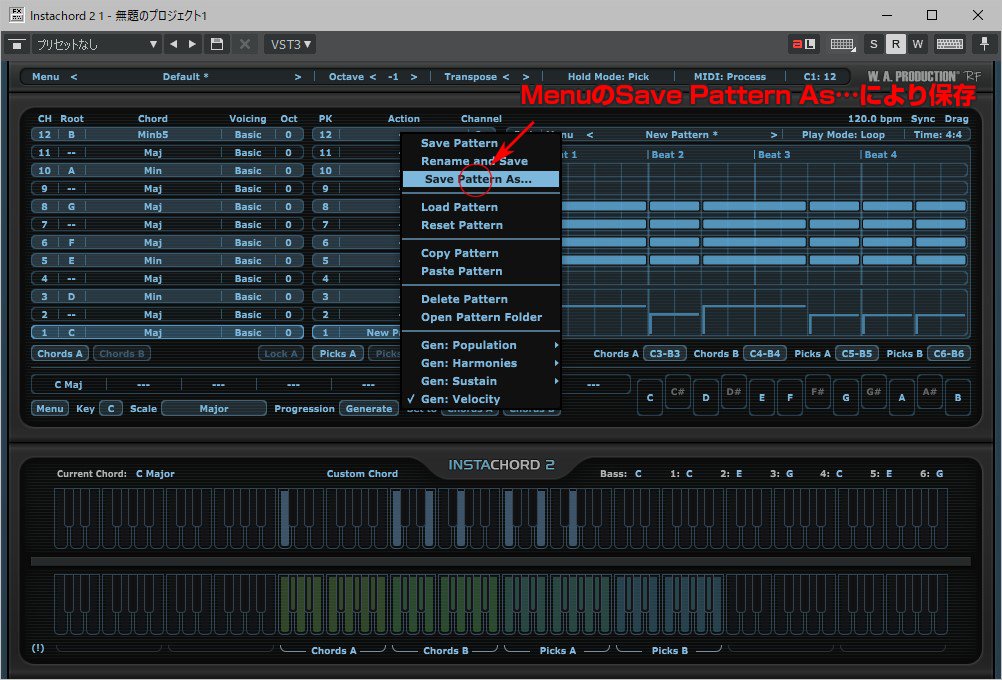Click the C Maj progression slot
The height and width of the screenshot is (680, 1002).
[x=68, y=385]
